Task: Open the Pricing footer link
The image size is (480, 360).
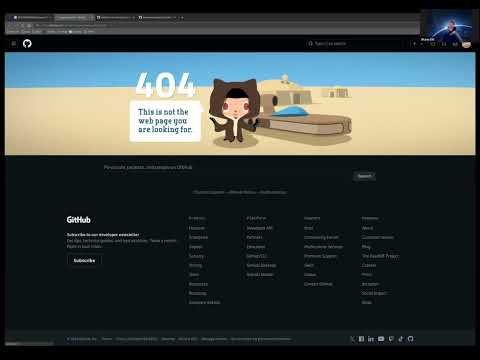Action: click(x=195, y=265)
